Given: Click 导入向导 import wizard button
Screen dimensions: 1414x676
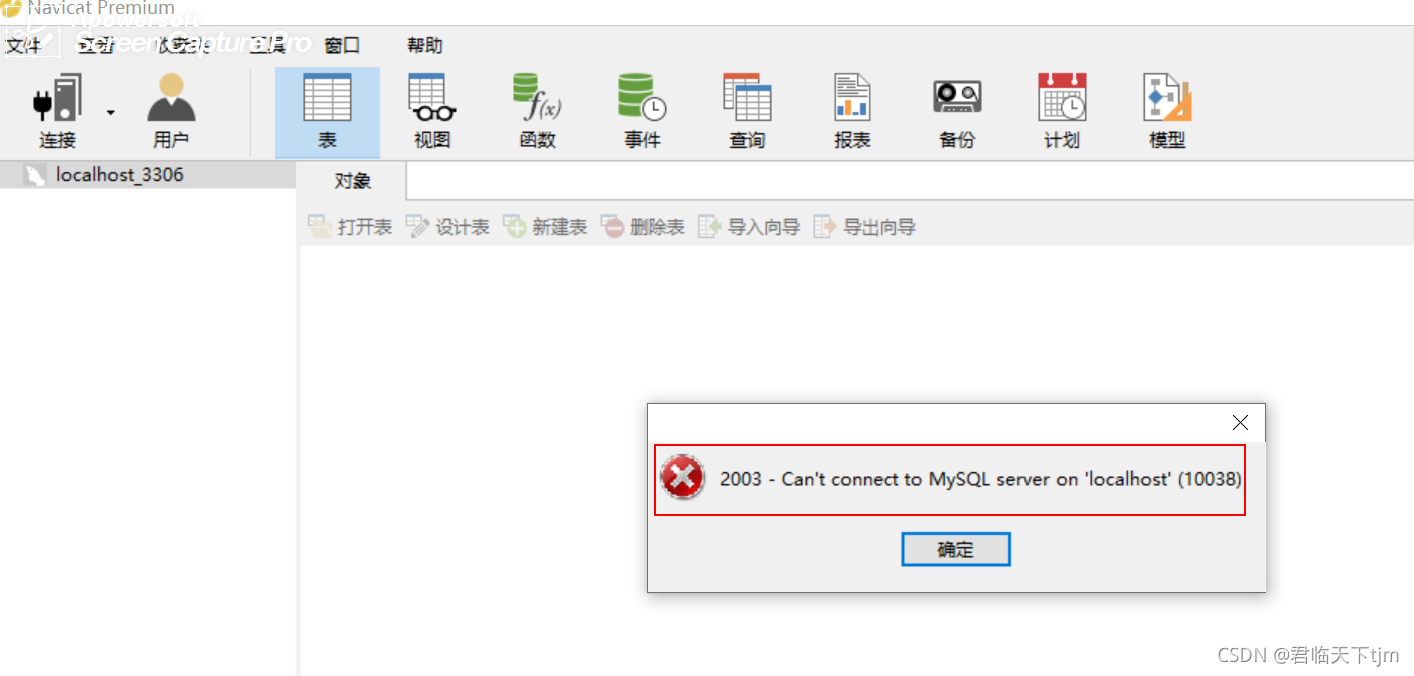Looking at the screenshot, I should tap(749, 227).
